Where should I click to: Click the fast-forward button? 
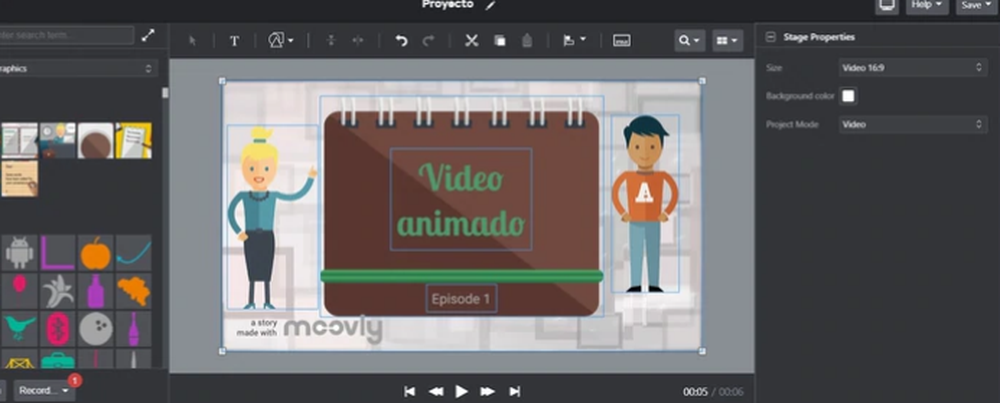tap(487, 392)
